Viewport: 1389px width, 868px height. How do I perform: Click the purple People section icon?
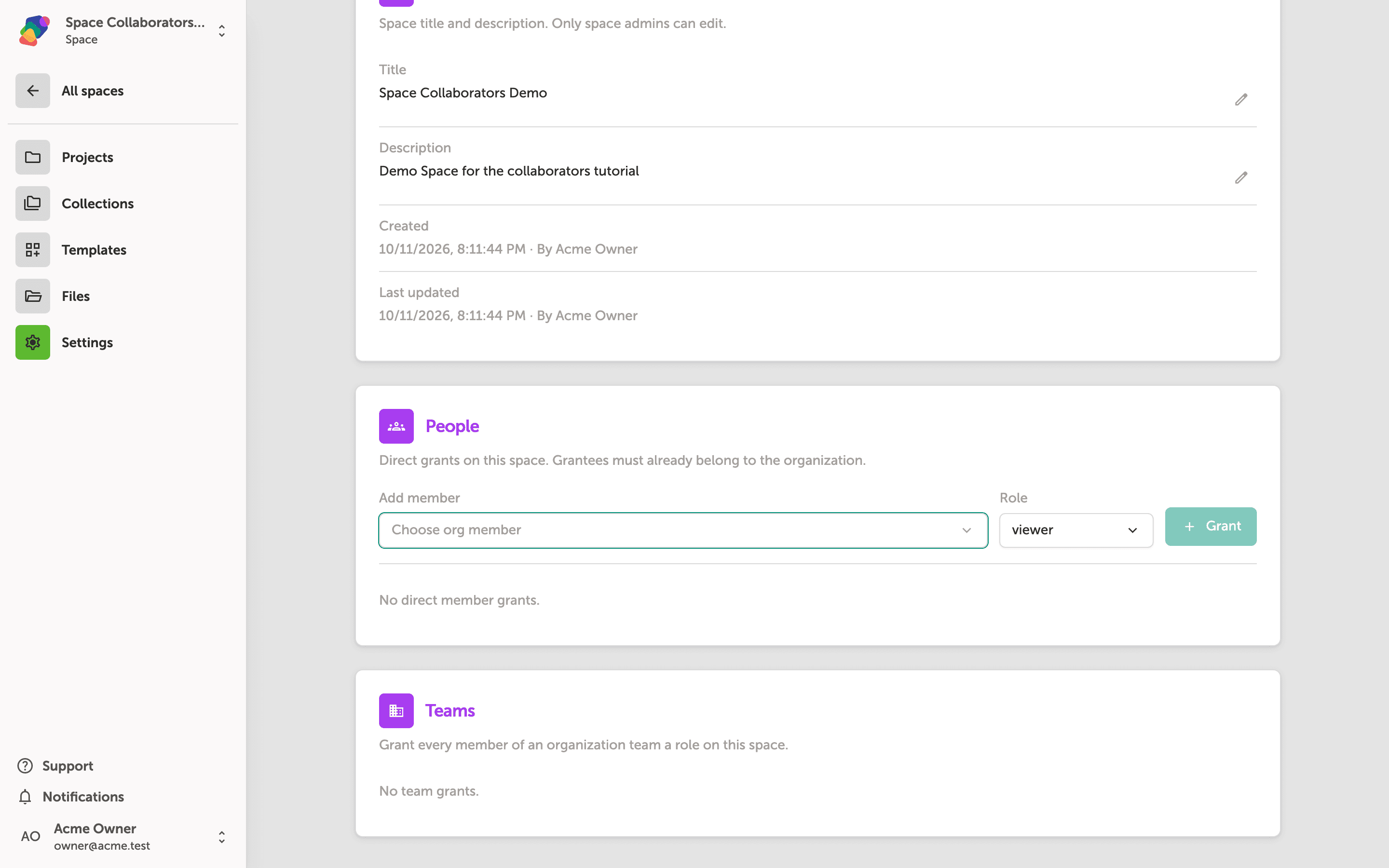pyautogui.click(x=396, y=426)
